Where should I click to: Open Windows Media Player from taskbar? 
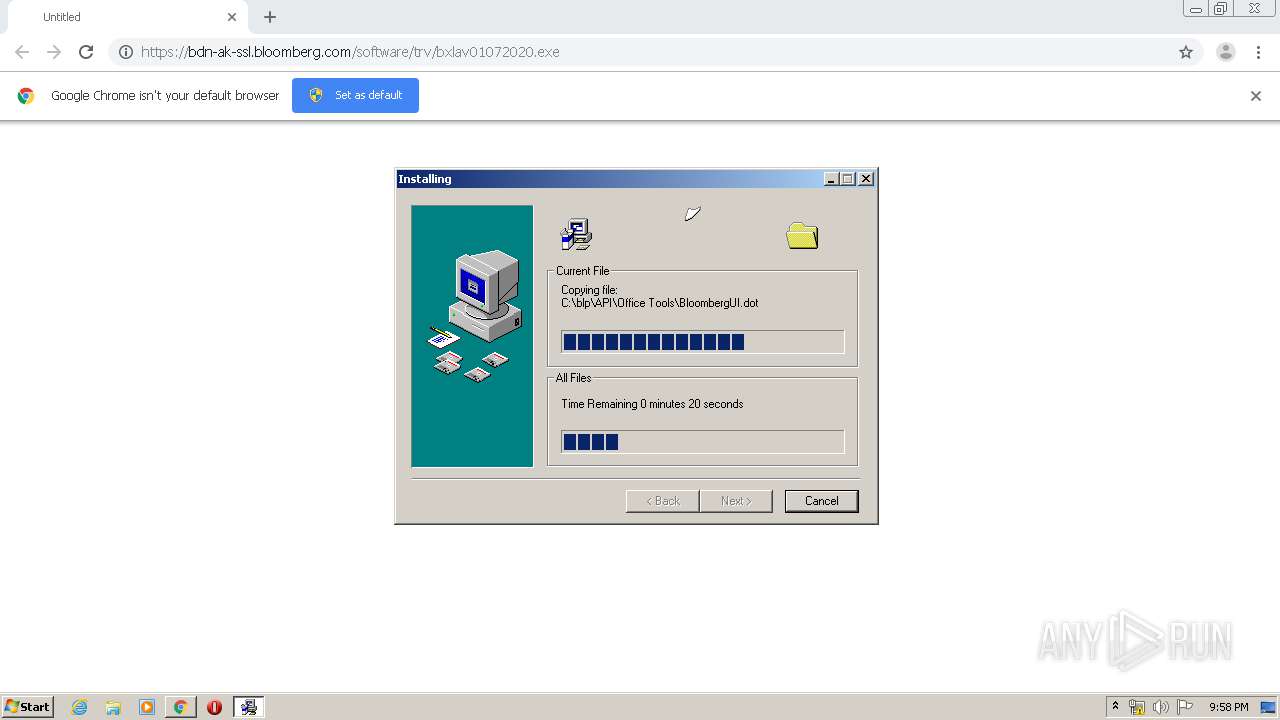(147, 707)
